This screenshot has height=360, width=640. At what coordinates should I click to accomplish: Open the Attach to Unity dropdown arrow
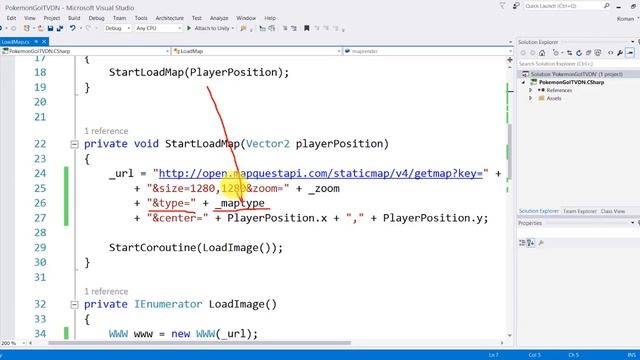coord(233,28)
